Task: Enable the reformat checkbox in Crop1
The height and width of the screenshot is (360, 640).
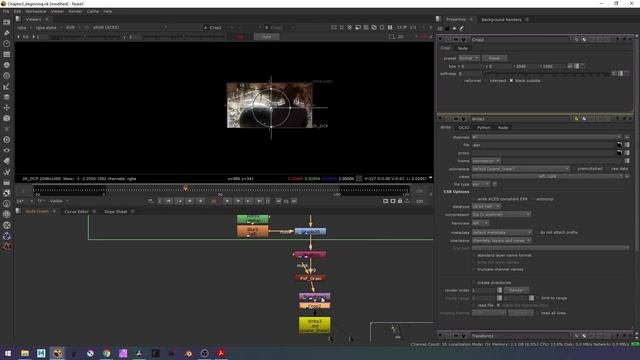Action: click(461, 81)
